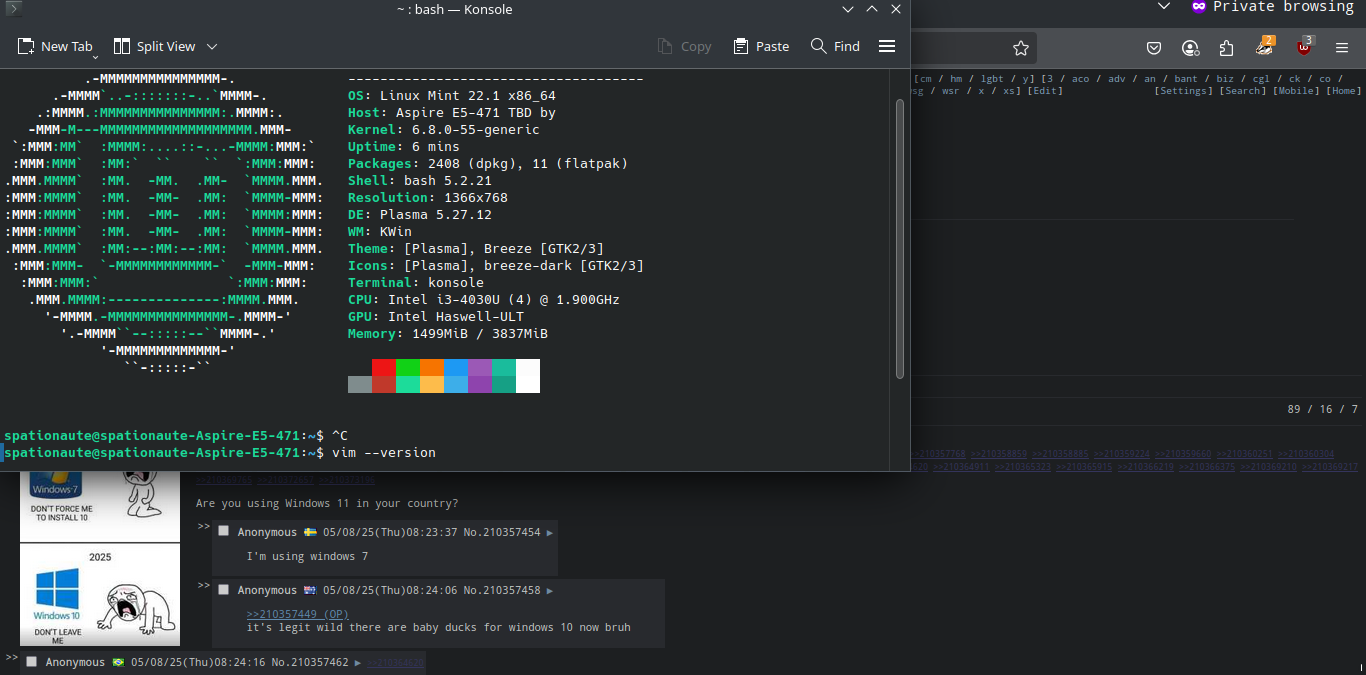The height and width of the screenshot is (675, 1366).
Task: Tick the checkbox for post No.210357462
Action: pos(32,662)
